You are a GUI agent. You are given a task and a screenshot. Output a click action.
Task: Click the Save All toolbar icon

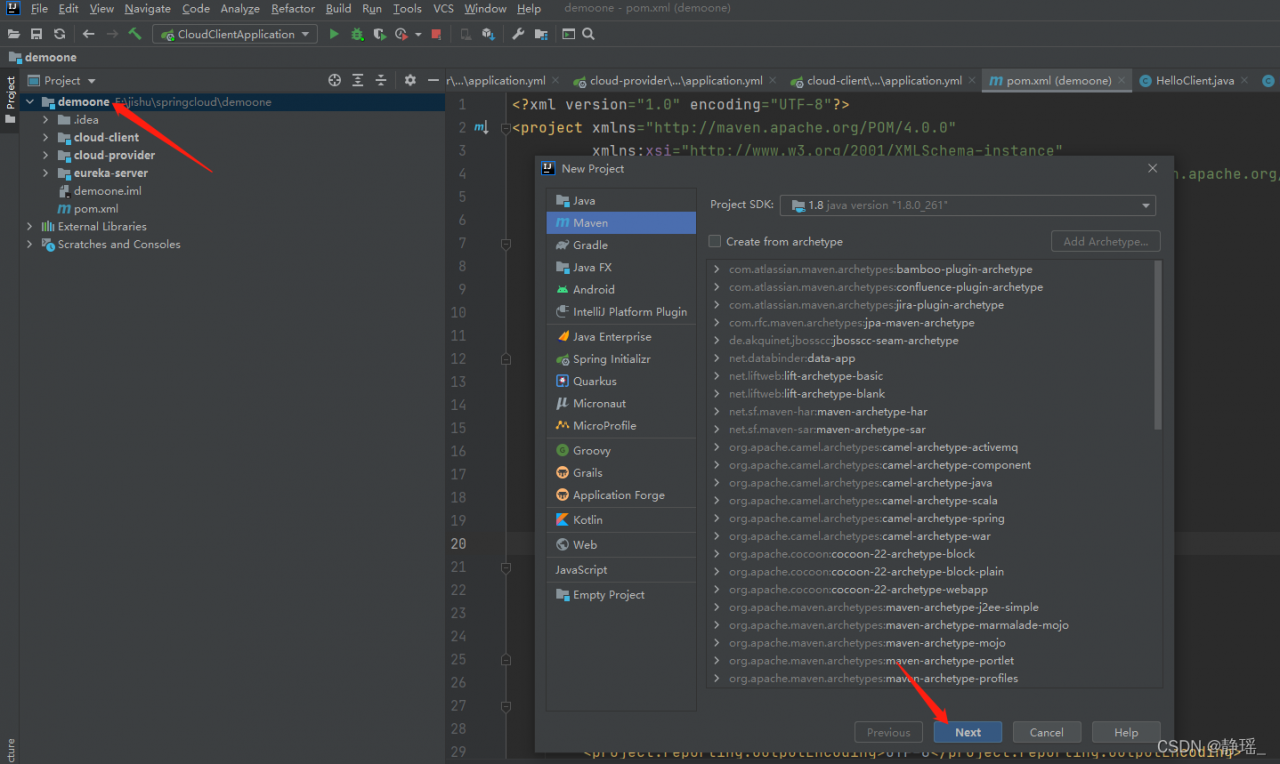coord(36,34)
